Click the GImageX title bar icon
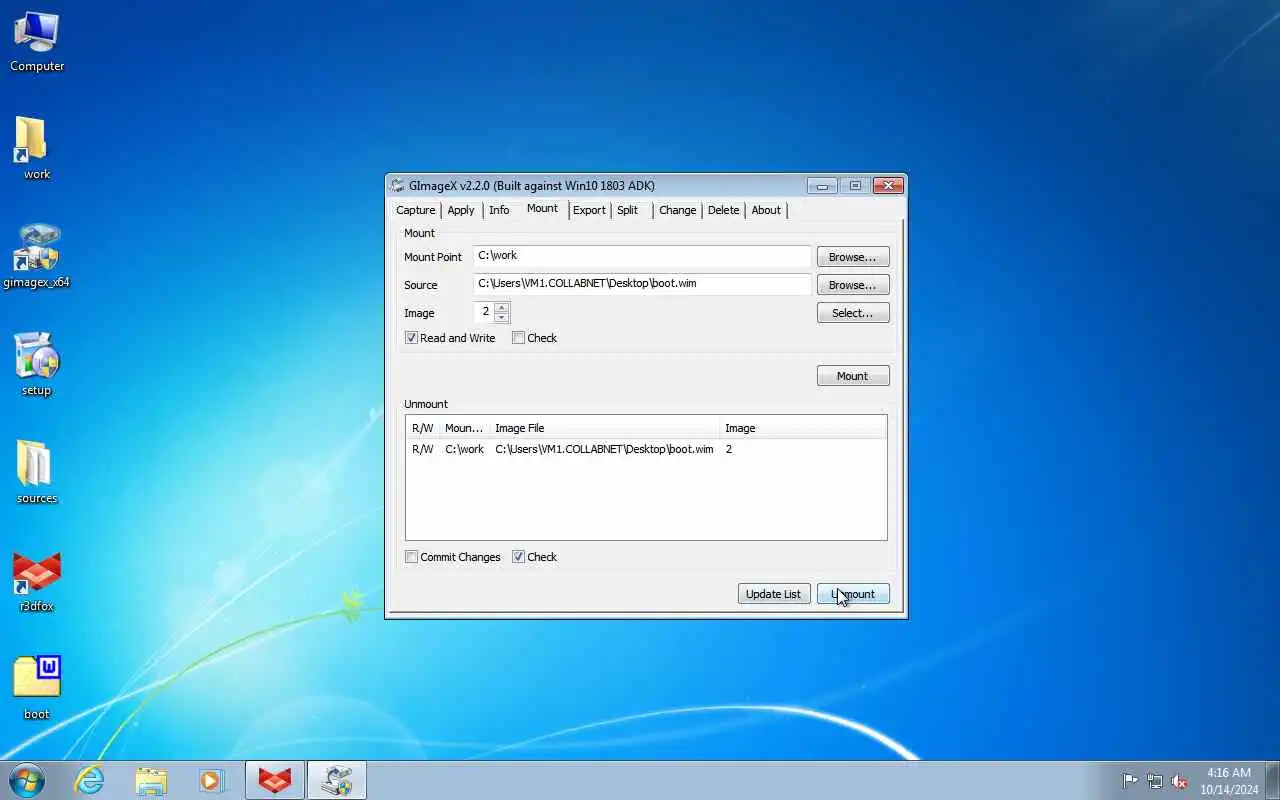Image resolution: width=1280 pixels, height=800 pixels. pyautogui.click(x=397, y=185)
